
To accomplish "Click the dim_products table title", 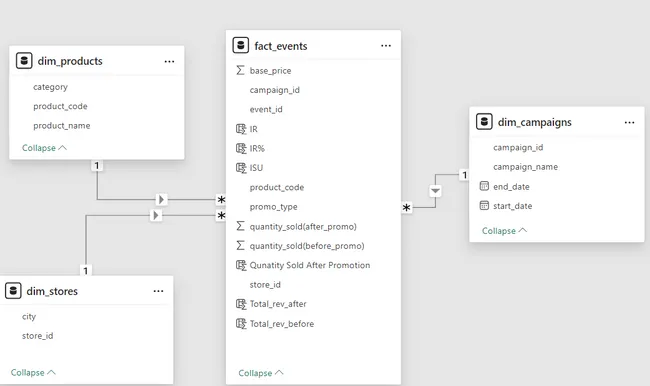I will [x=70, y=61].
